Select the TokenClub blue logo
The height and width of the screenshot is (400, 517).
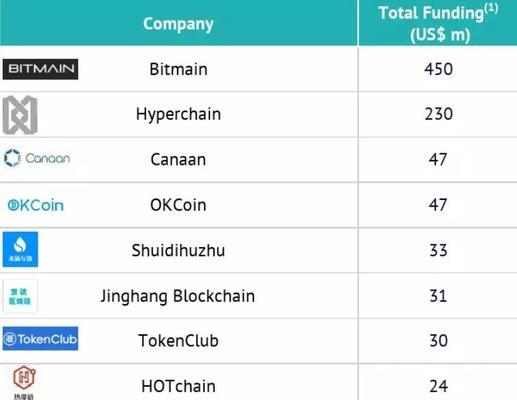pyautogui.click(x=40, y=339)
